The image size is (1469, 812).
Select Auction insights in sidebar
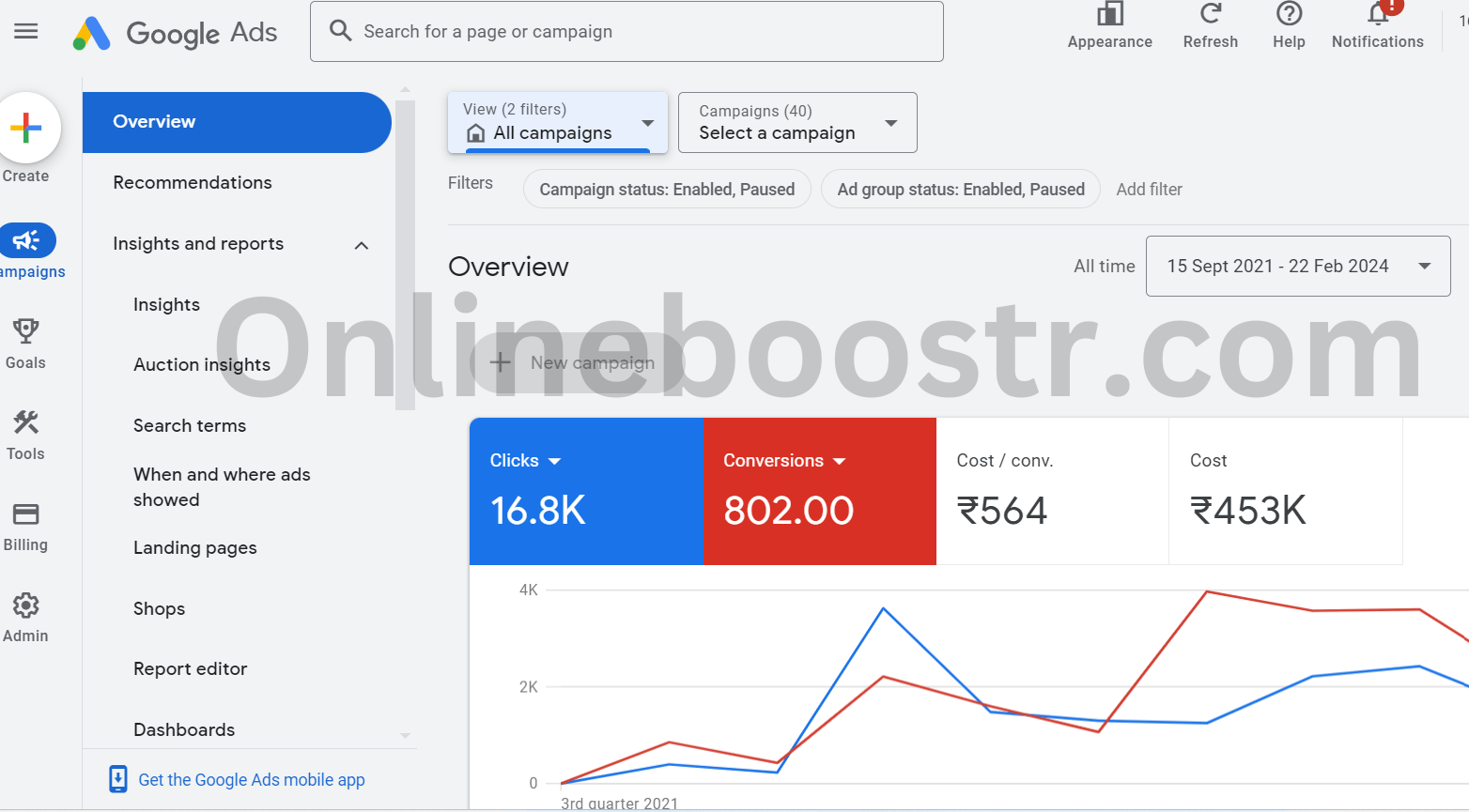(x=202, y=365)
